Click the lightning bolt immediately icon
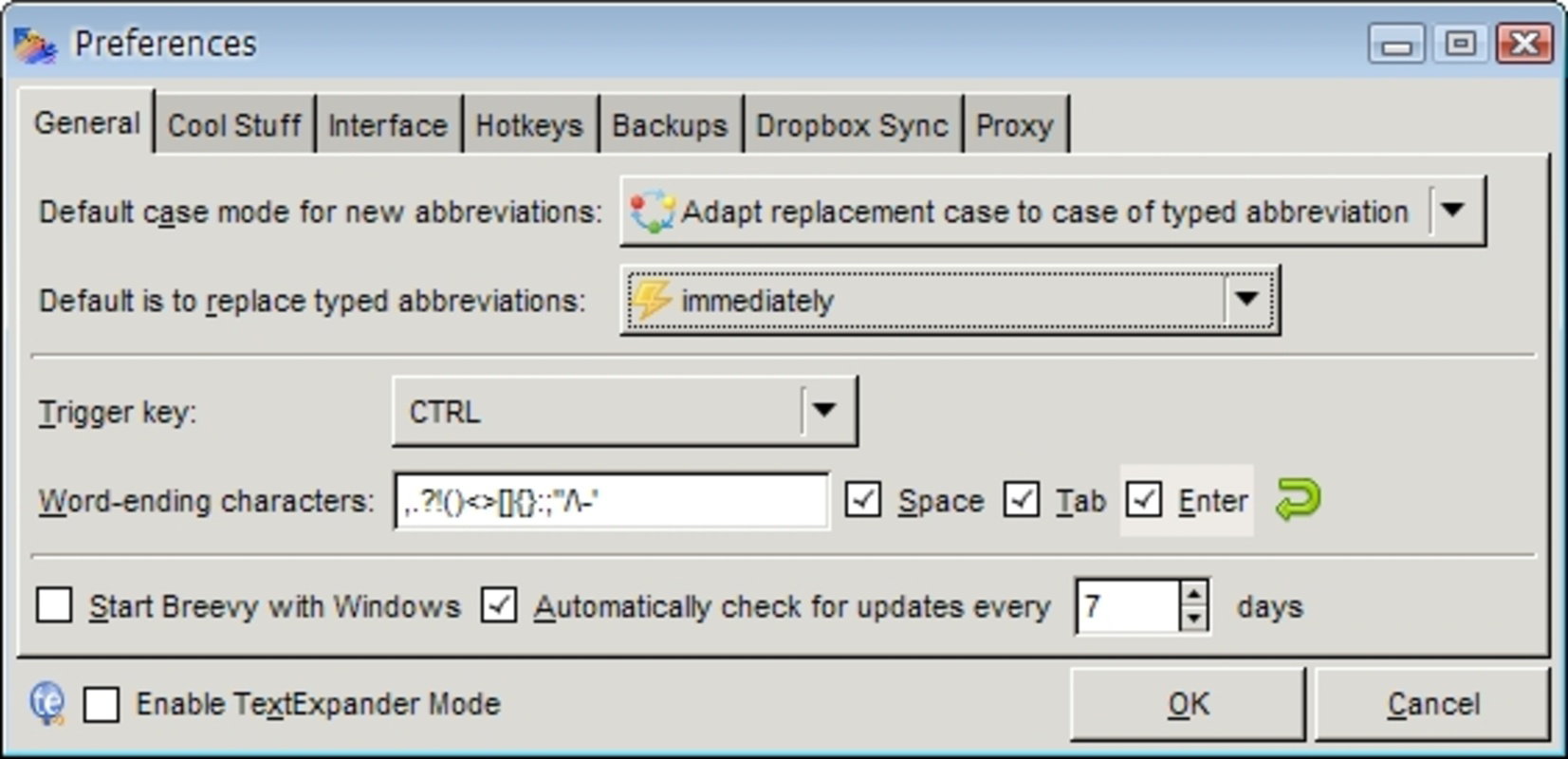 [x=652, y=300]
